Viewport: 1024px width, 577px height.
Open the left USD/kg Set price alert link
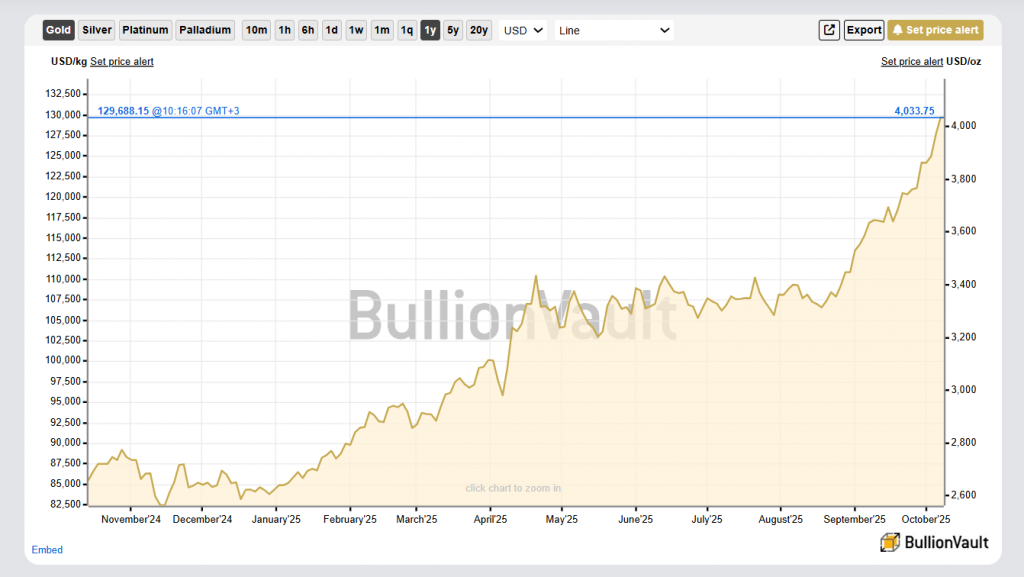(x=122, y=62)
